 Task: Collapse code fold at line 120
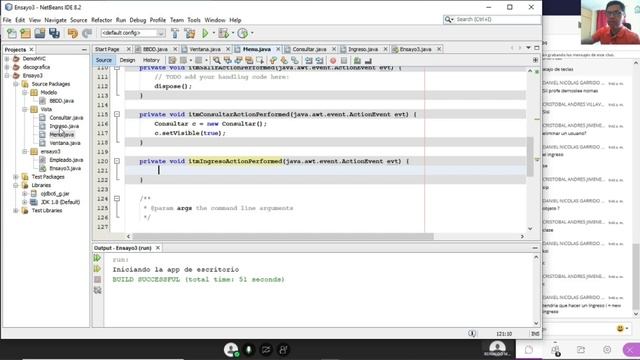(x=117, y=161)
